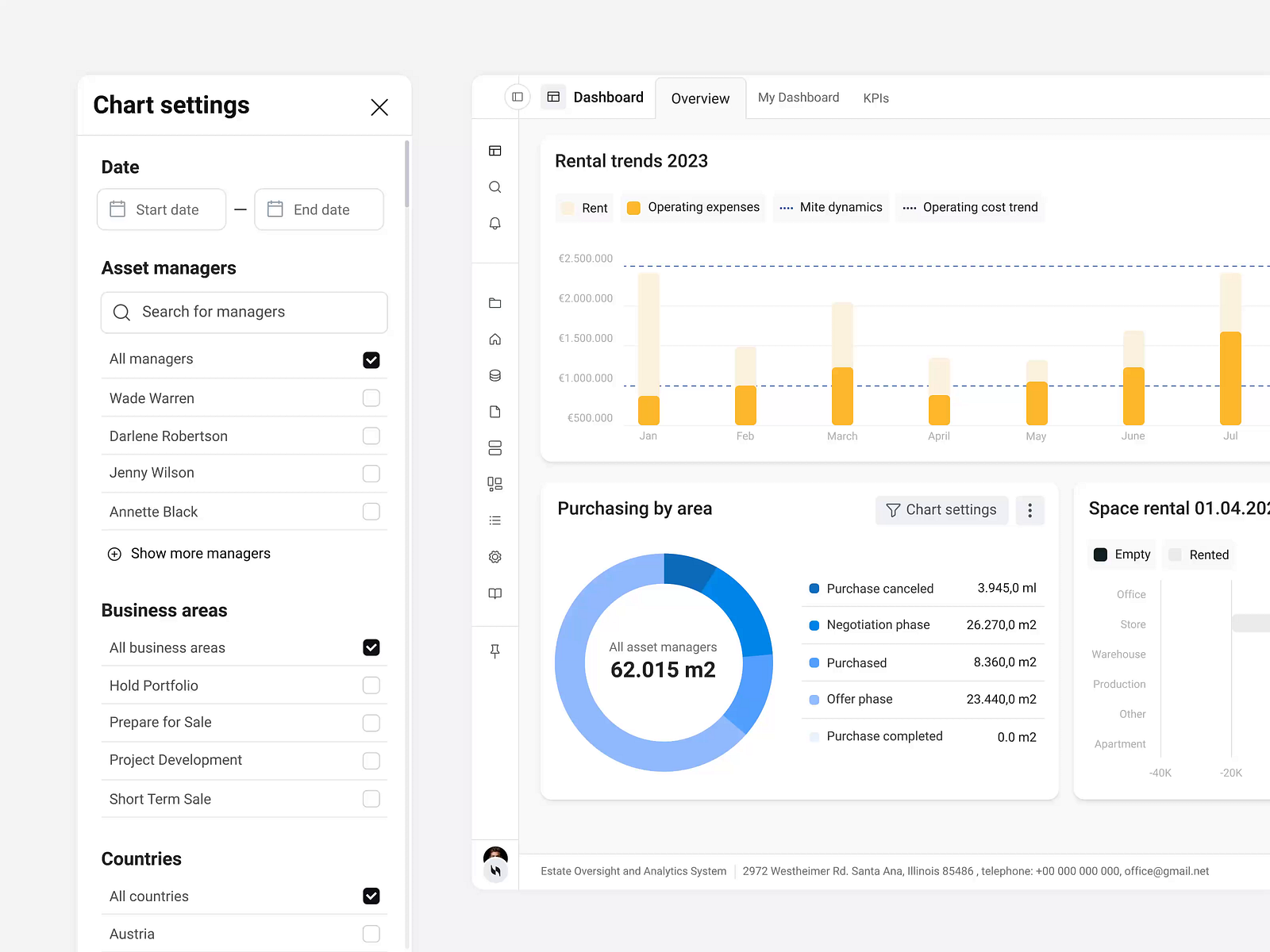Open the Start date picker
The image size is (1270, 952).
(x=161, y=209)
